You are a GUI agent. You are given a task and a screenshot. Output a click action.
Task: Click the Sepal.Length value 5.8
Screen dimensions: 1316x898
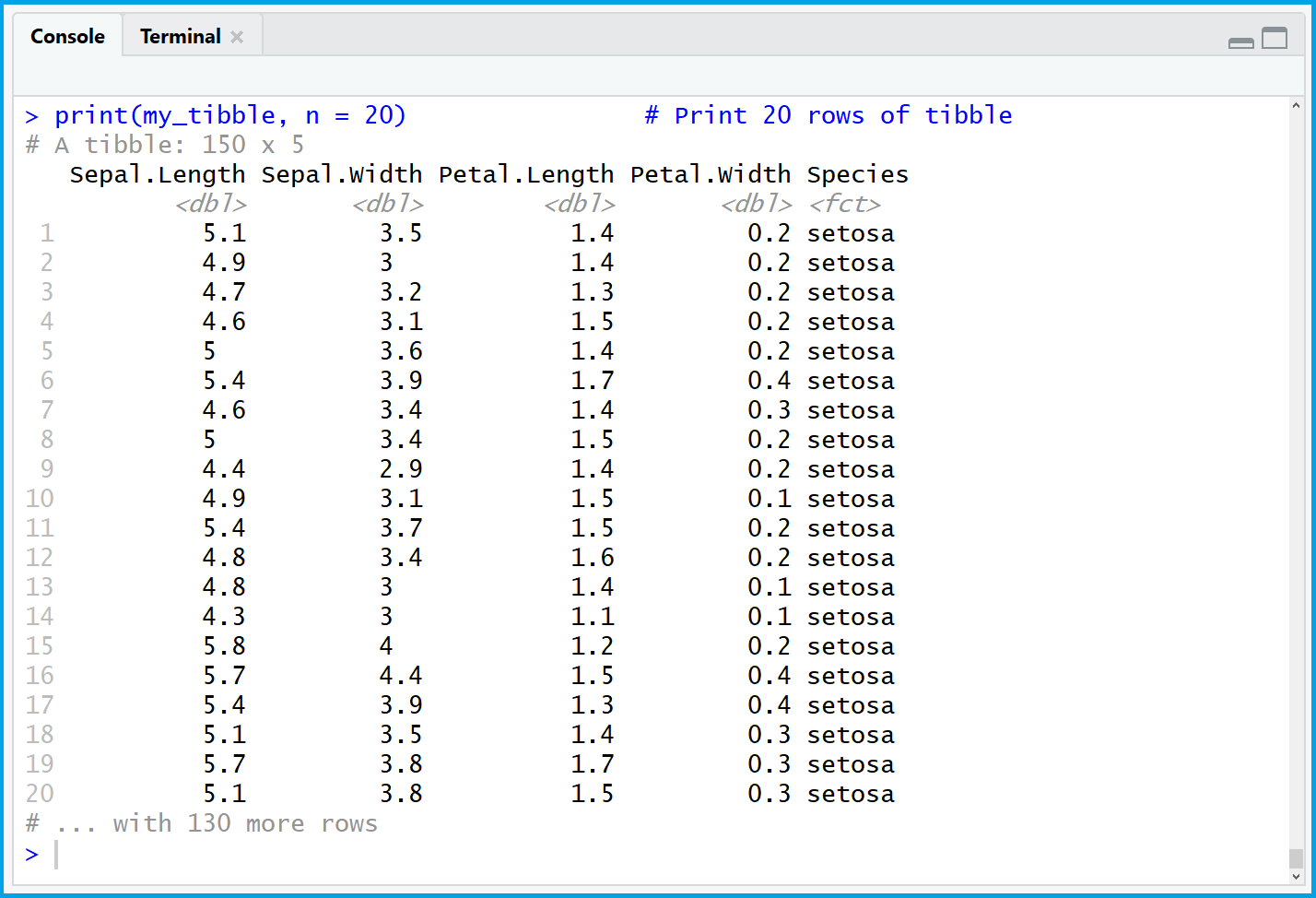[x=224, y=646]
